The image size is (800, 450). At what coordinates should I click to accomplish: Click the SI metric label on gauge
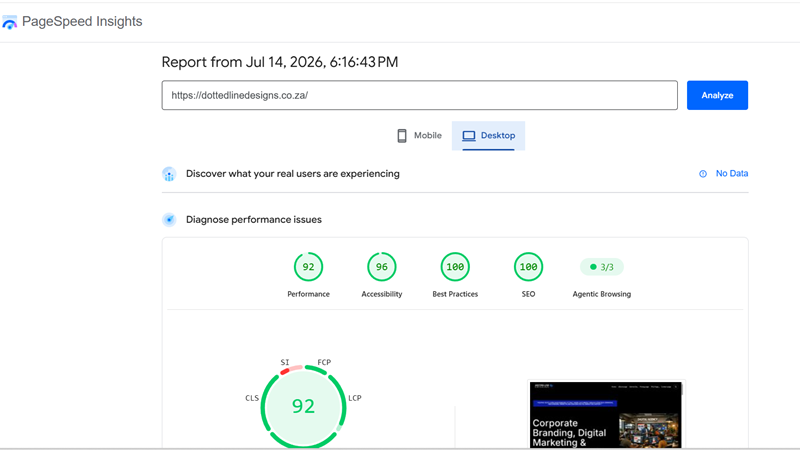click(285, 362)
